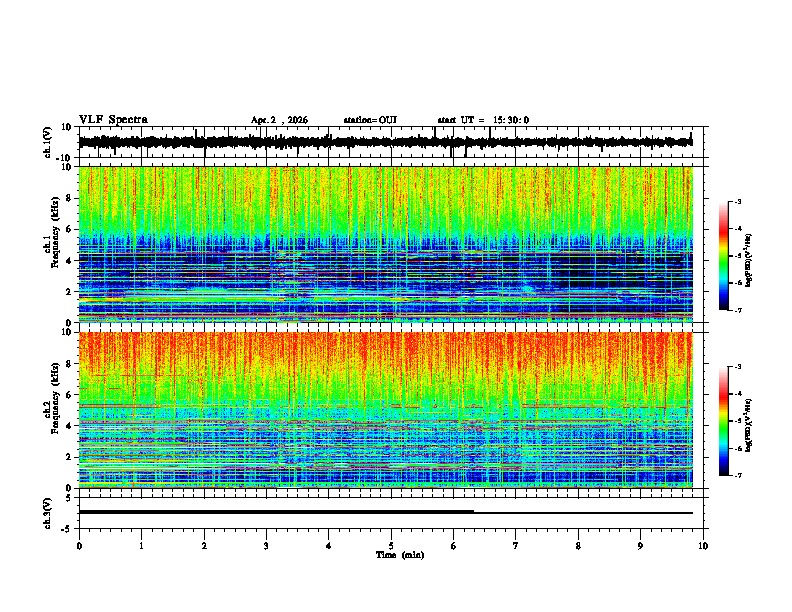Select the date text "Apr. 2 , 2026"
The height and width of the screenshot is (612, 792).
[279, 120]
